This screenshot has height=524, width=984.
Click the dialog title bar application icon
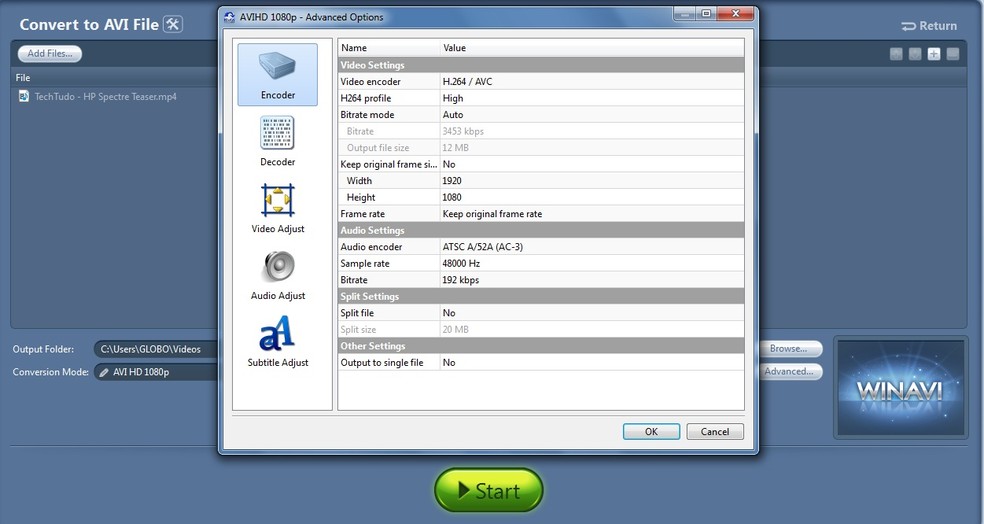pyautogui.click(x=230, y=17)
